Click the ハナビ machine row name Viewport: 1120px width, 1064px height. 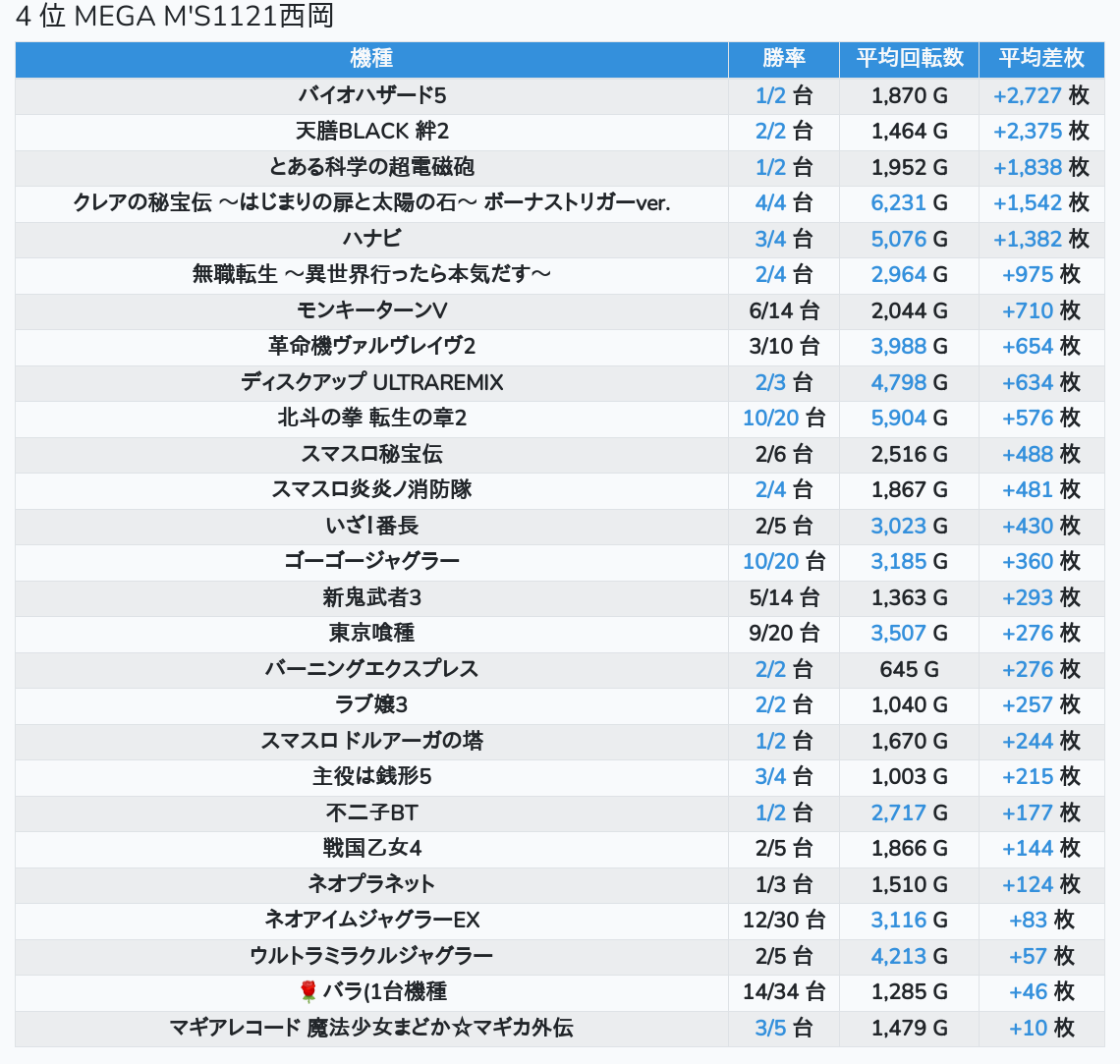pos(371,239)
